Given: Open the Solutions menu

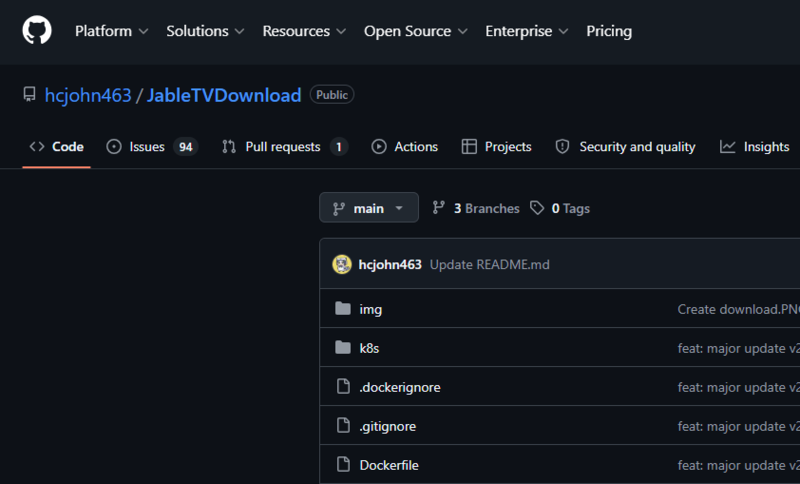Looking at the screenshot, I should click(205, 31).
